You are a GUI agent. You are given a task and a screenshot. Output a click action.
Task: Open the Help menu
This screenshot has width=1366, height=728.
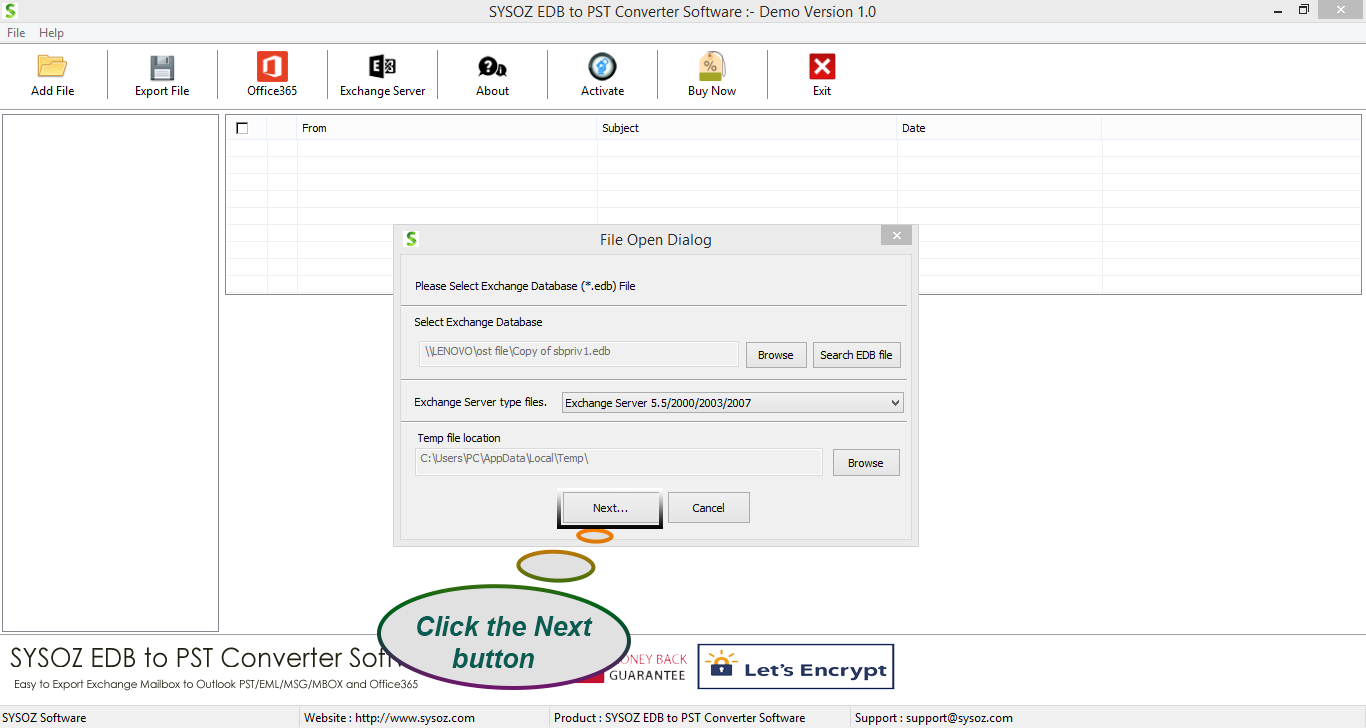click(x=51, y=33)
